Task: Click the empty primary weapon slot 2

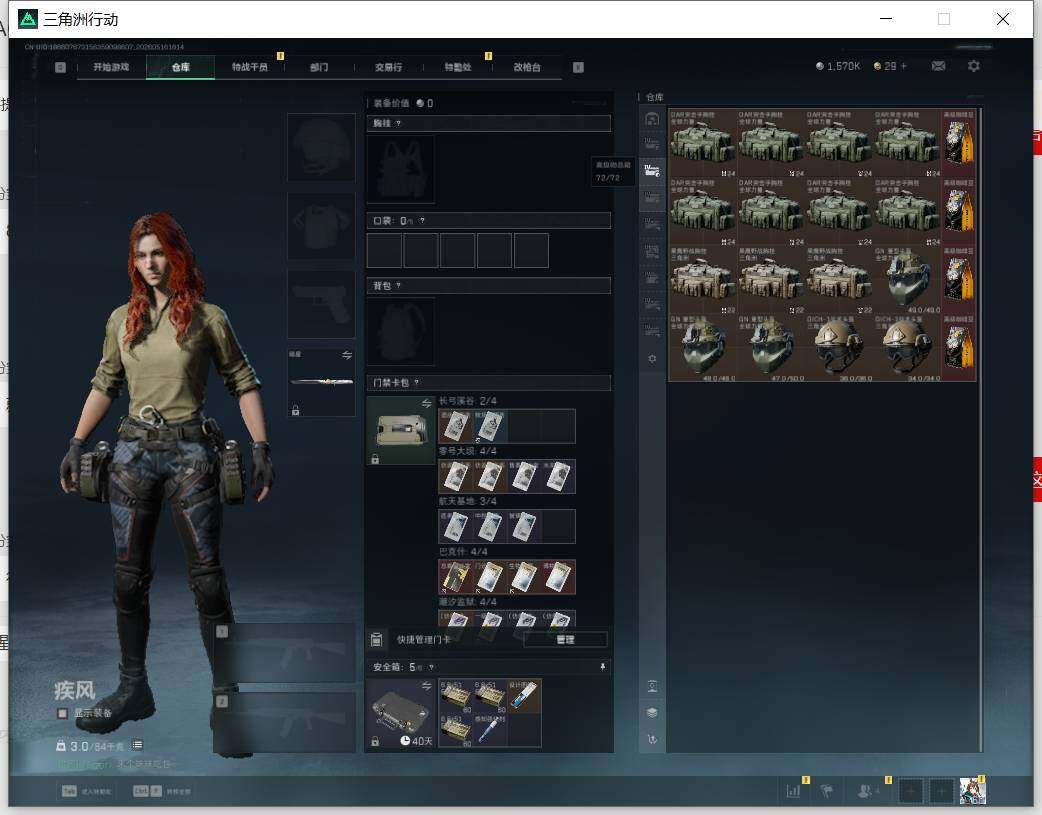Action: coord(284,723)
